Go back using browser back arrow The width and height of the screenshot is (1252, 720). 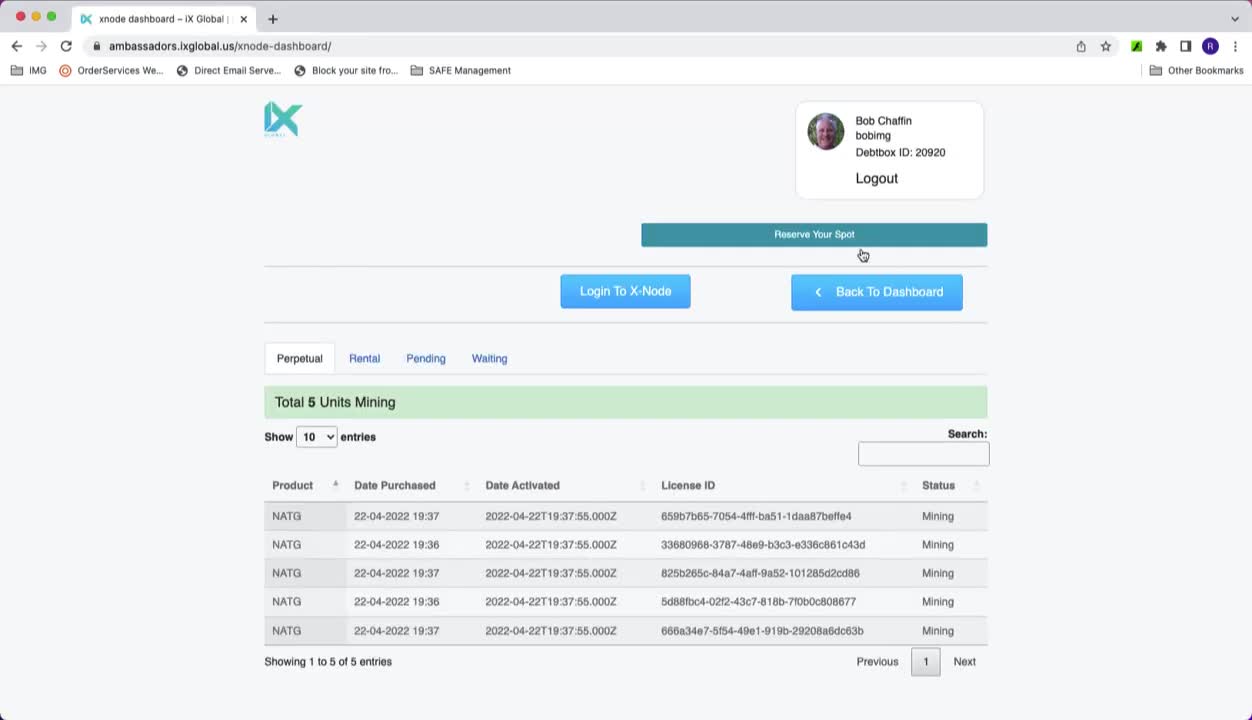pos(16,46)
